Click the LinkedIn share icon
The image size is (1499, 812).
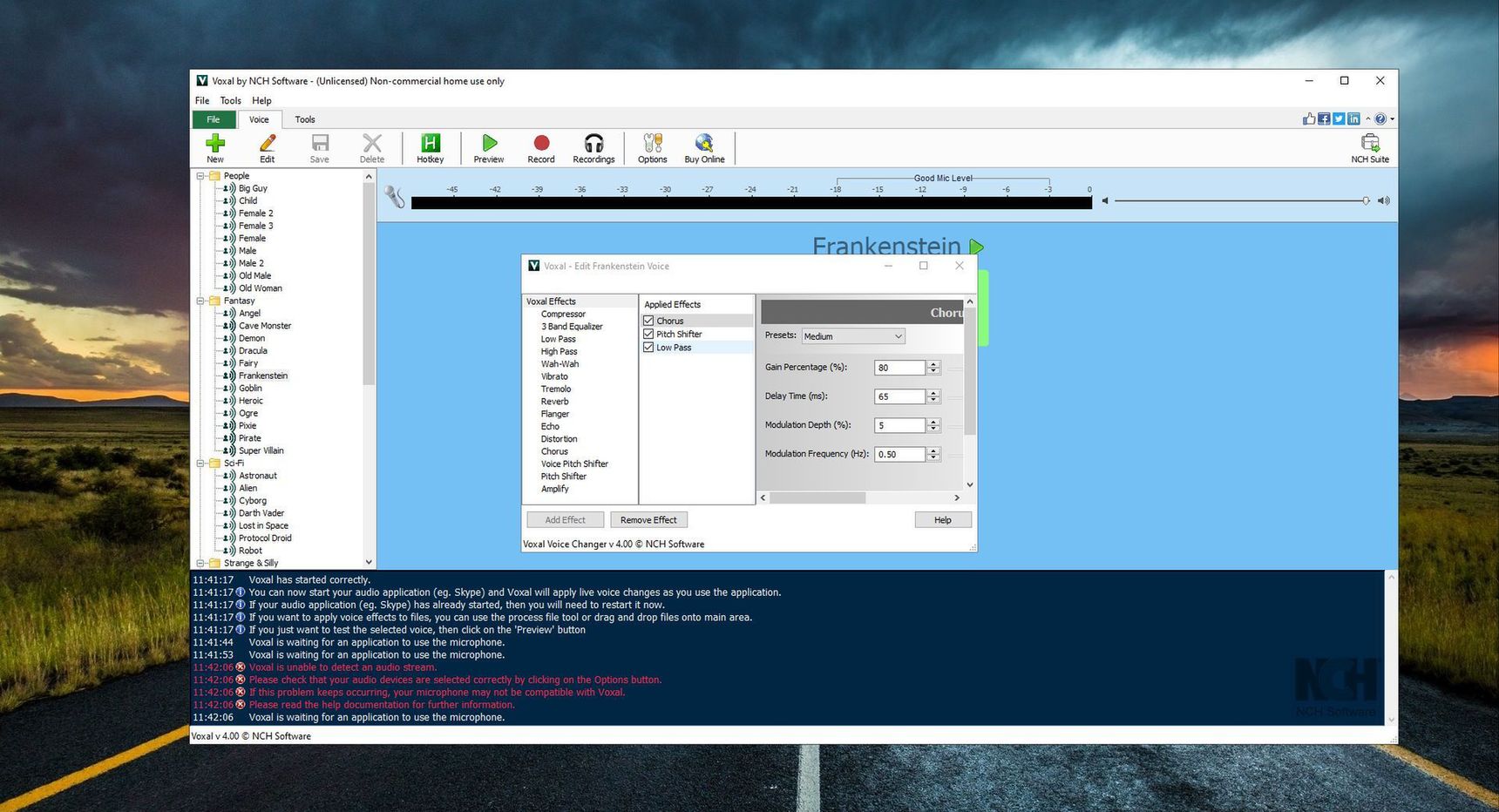1353,118
